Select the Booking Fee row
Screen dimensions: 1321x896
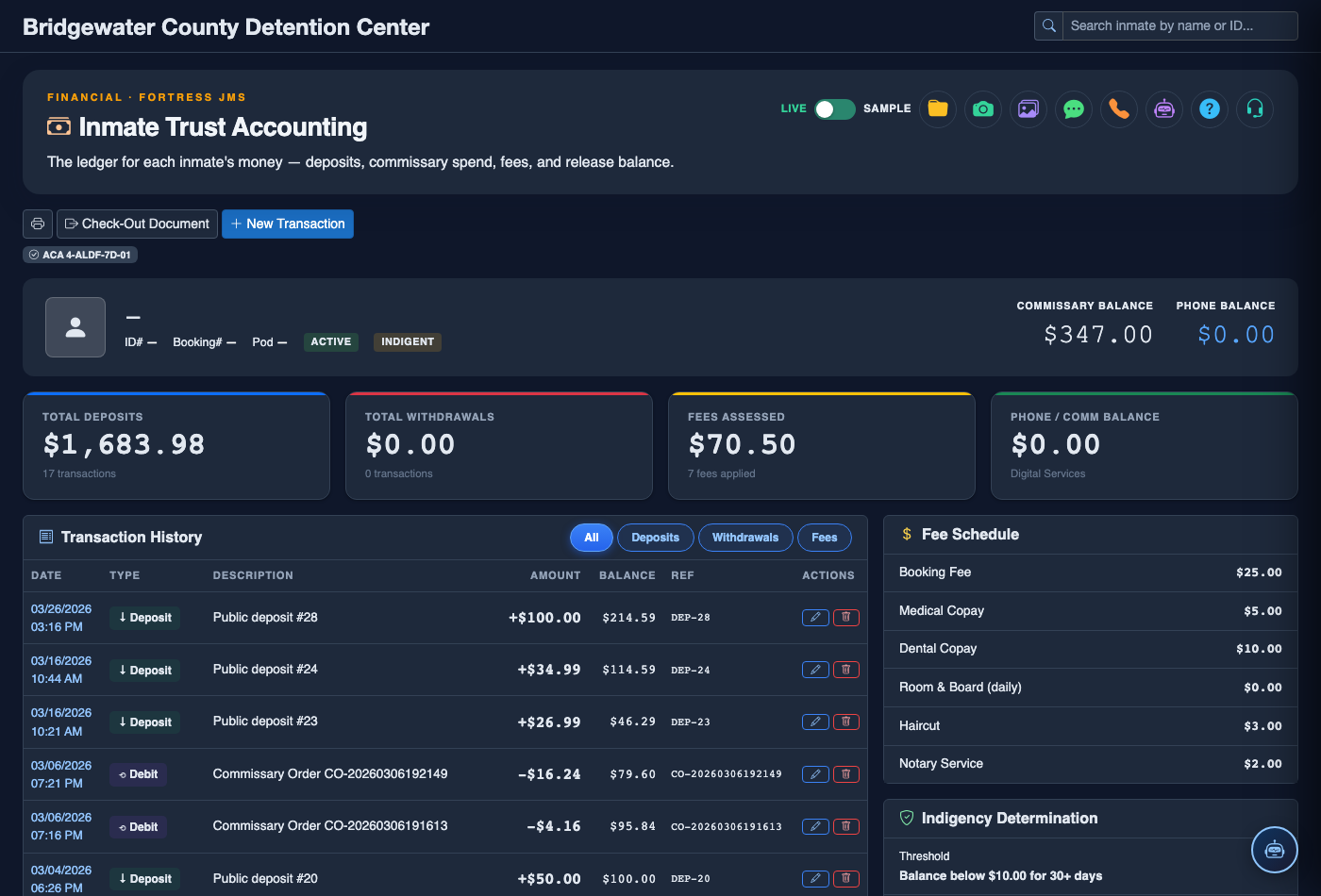(x=1091, y=572)
